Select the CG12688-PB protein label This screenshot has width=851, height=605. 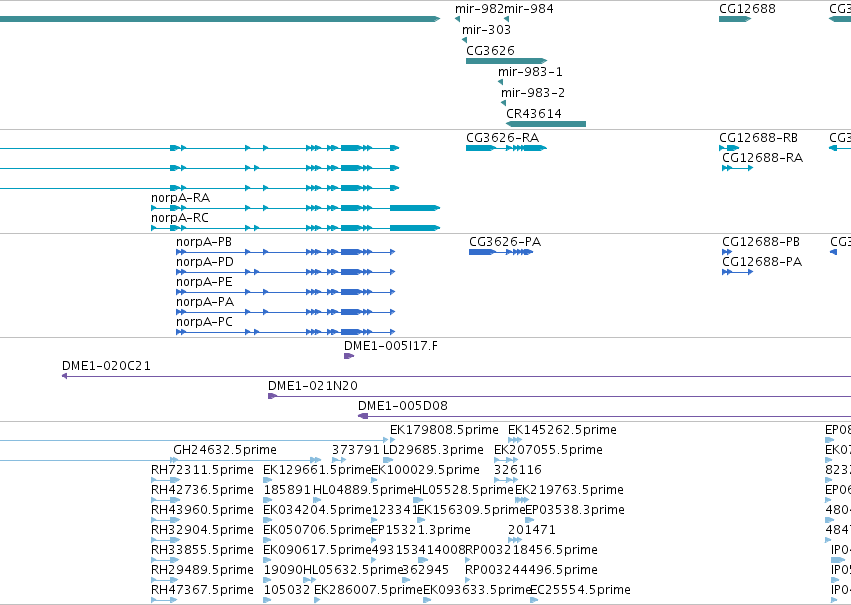[760, 242]
